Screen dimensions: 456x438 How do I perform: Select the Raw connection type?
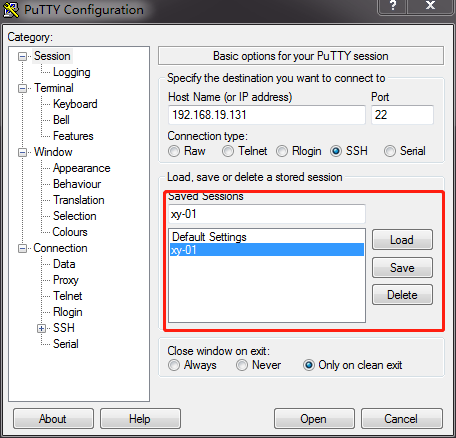coord(174,151)
